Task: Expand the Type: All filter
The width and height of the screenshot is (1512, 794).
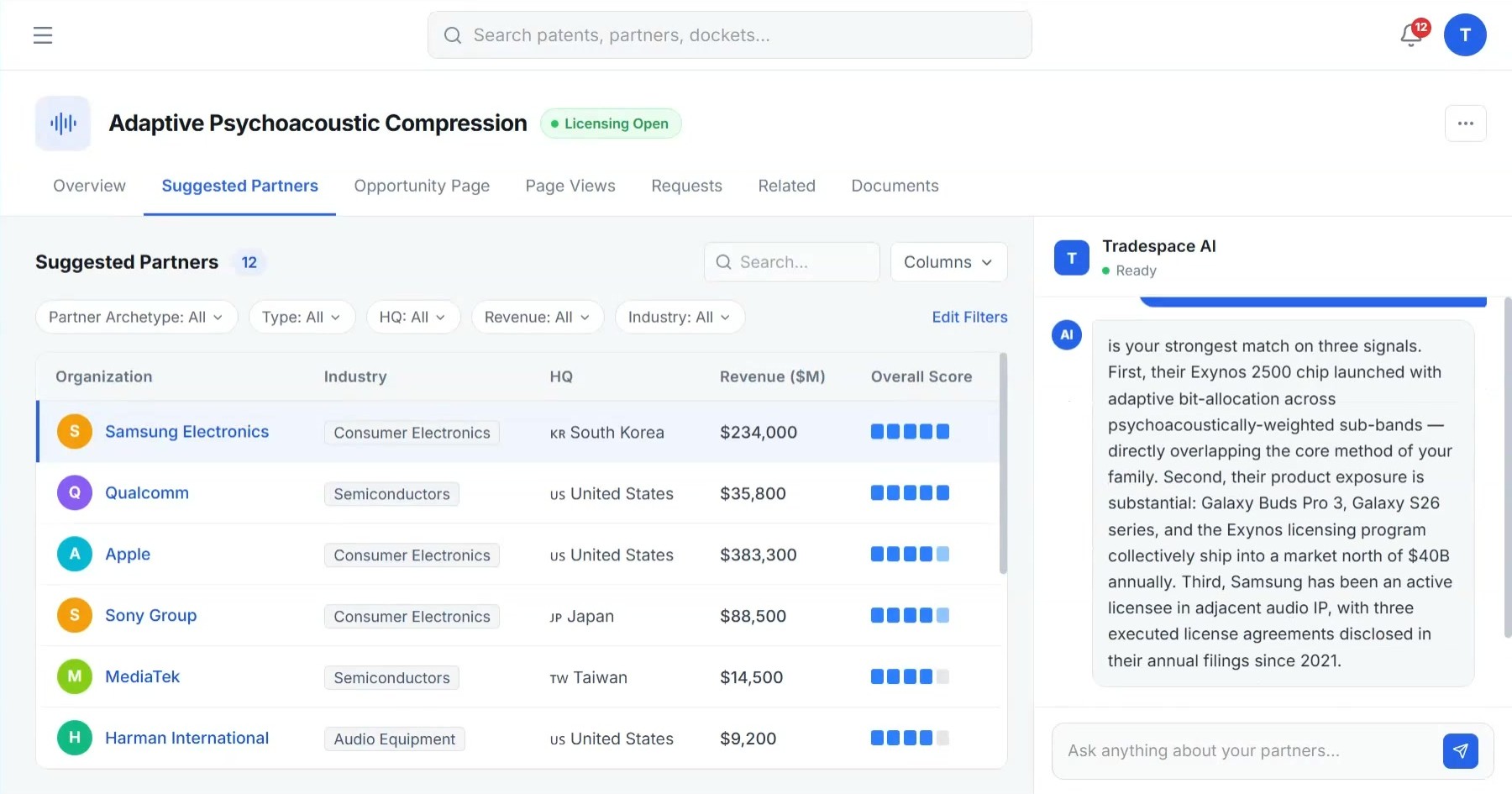Action: click(302, 317)
